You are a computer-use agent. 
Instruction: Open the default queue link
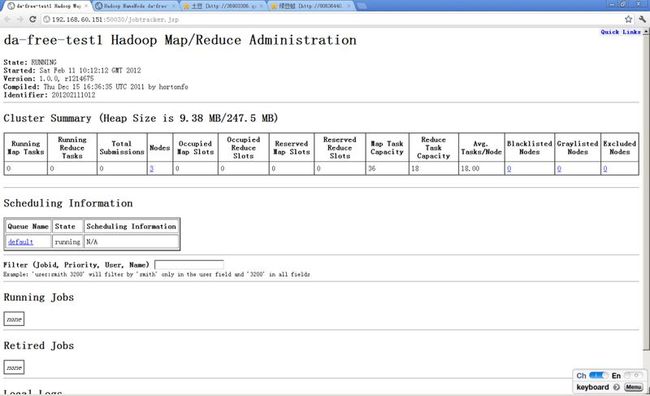point(20,242)
